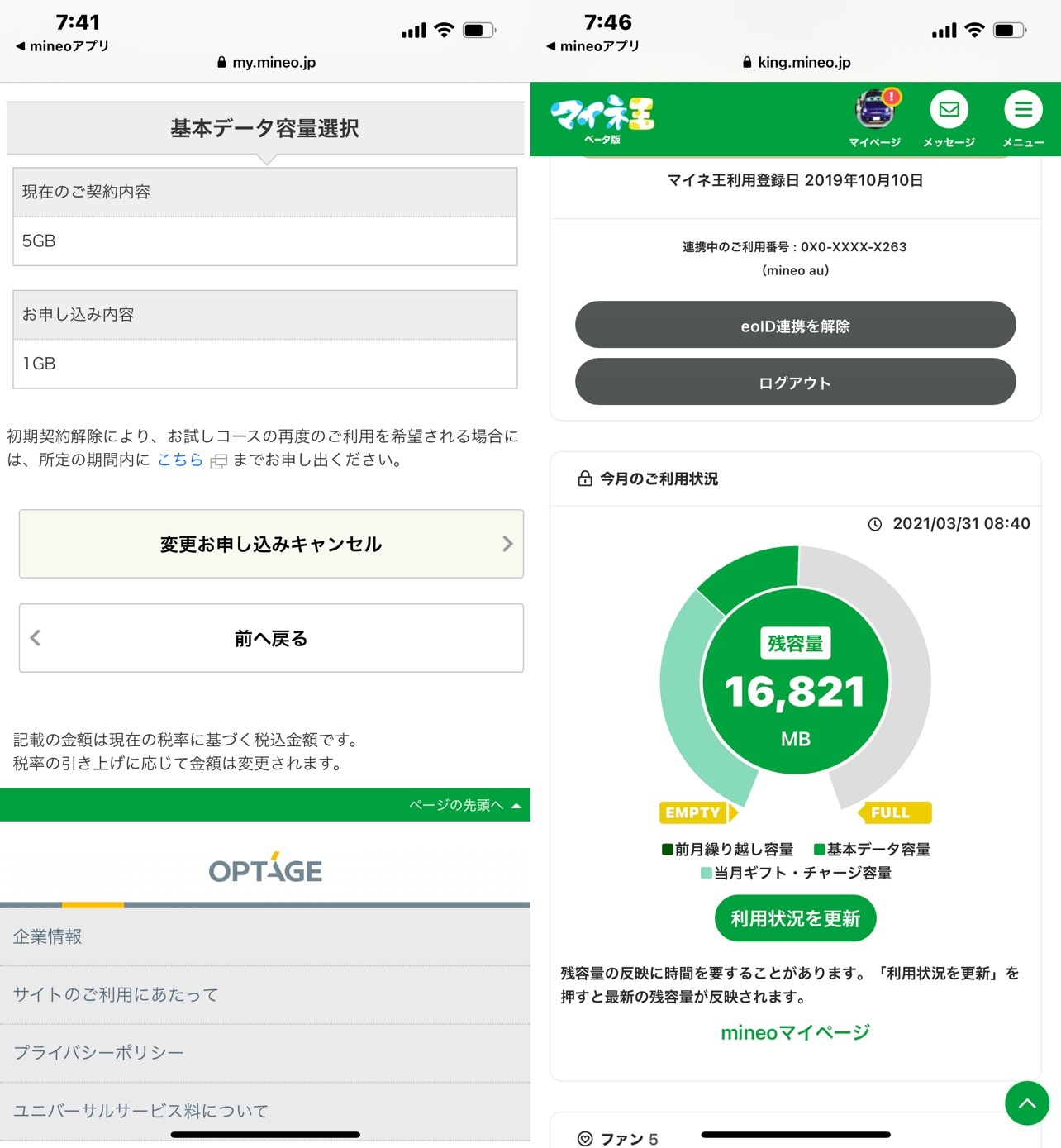Viewport: 1061px width, 1148px height.
Task: Tap the 今月のご利用状況 heading
Action: (x=659, y=479)
